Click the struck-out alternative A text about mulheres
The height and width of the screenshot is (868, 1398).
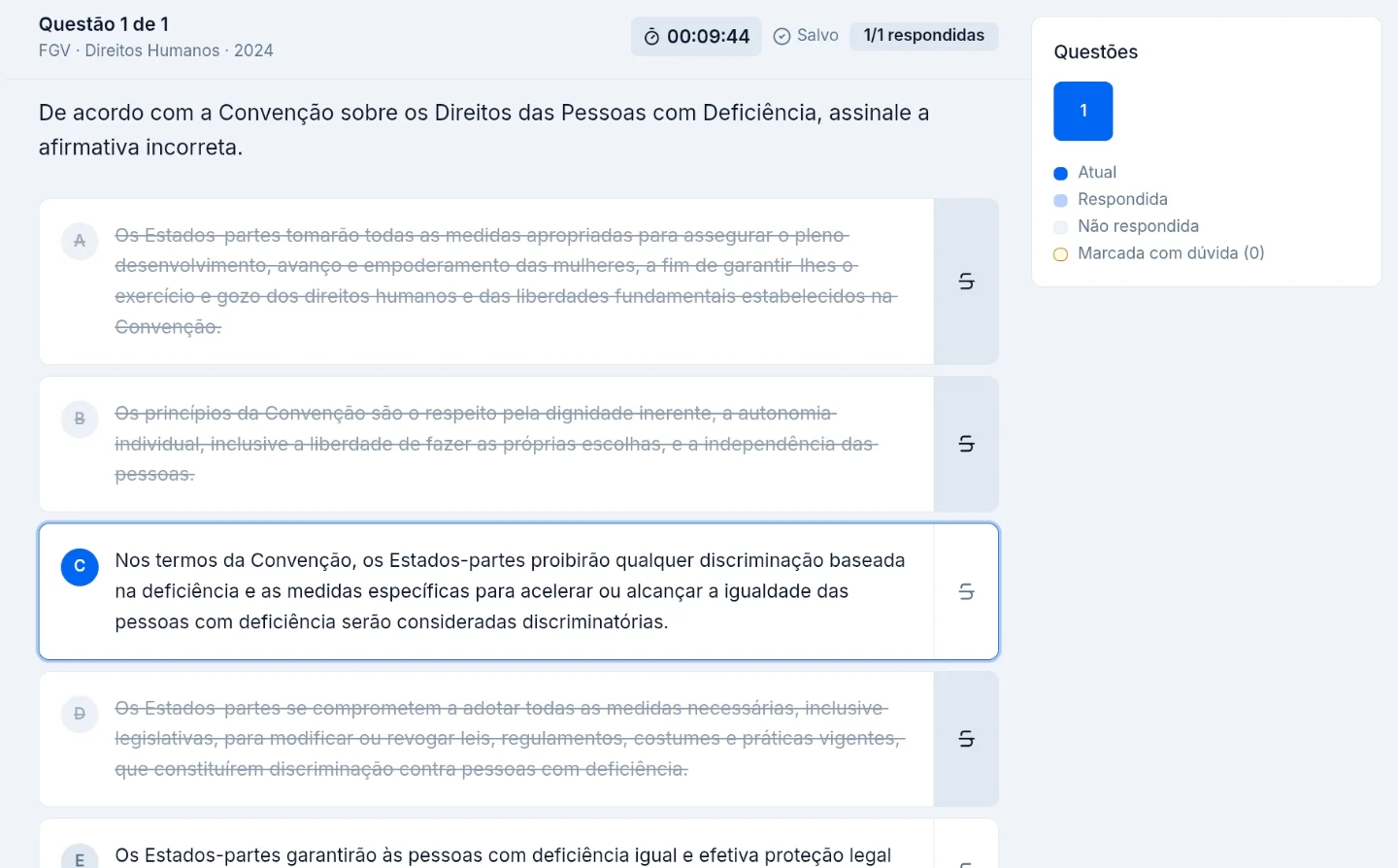506,282
